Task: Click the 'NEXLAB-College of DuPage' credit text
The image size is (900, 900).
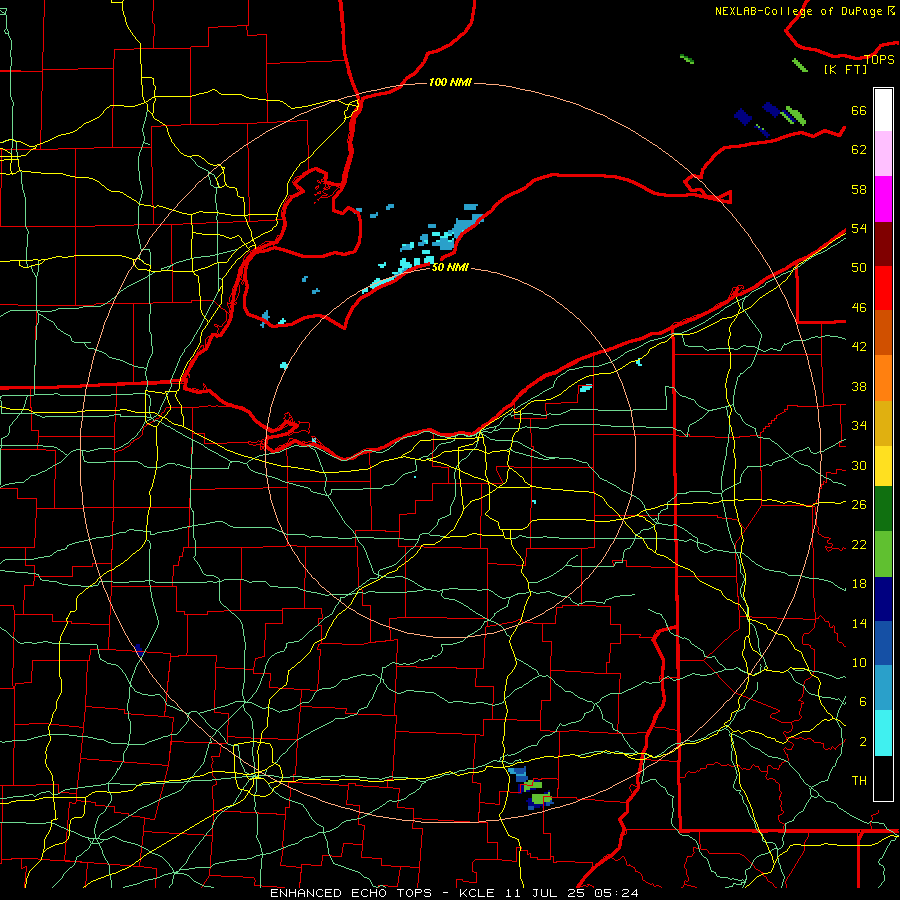Action: point(800,11)
